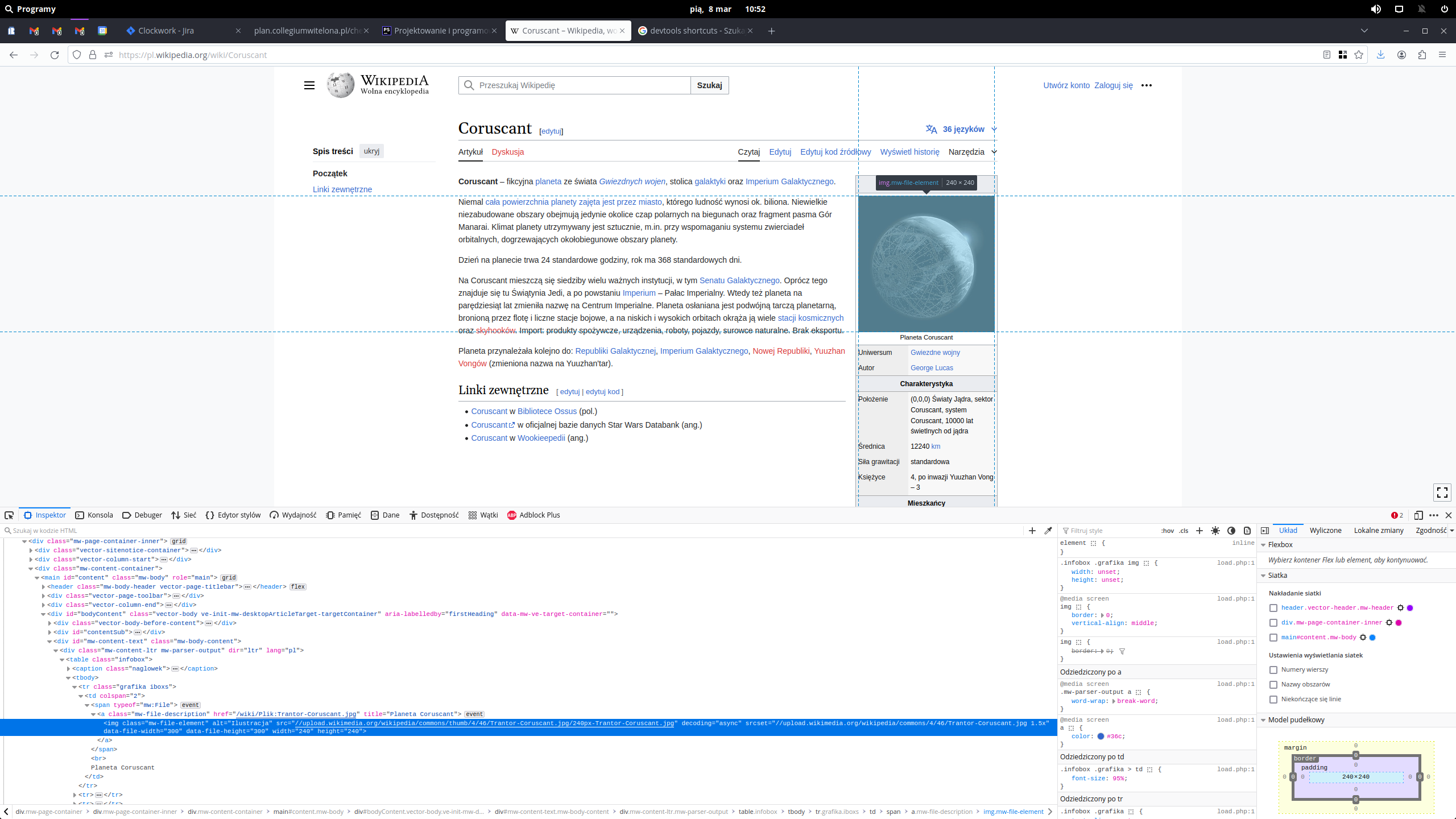
Task: Enable grid overlay for header.vector-header.mw-header
Action: tap(1273, 608)
